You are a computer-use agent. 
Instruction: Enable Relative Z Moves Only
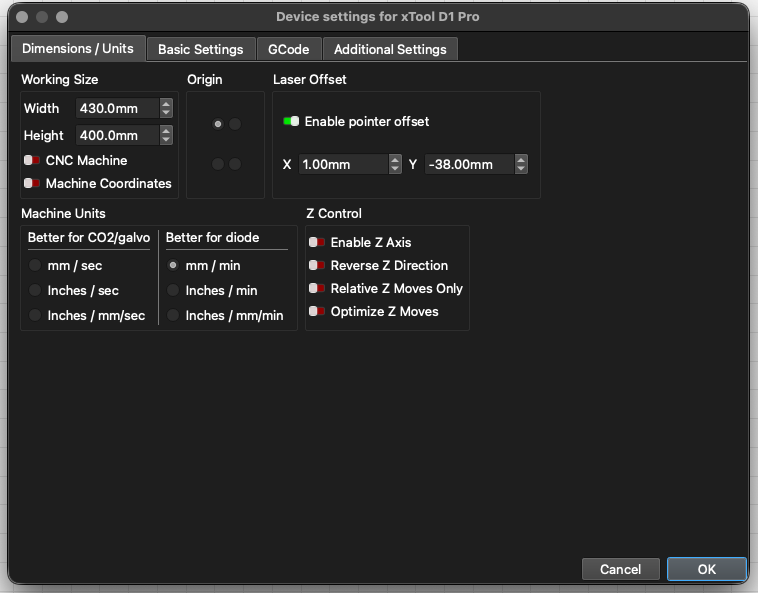(317, 288)
